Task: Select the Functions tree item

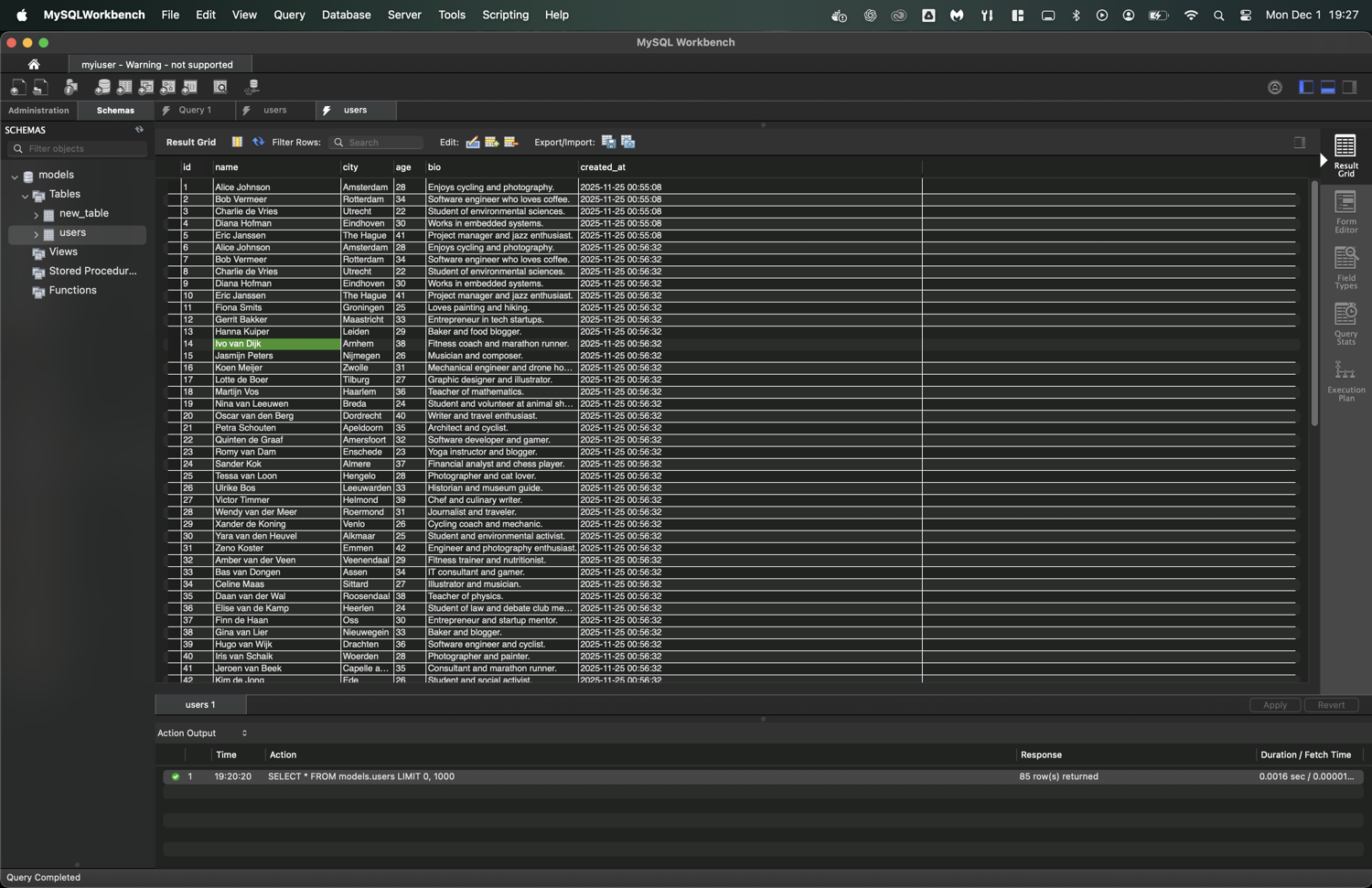Action: tap(72, 291)
